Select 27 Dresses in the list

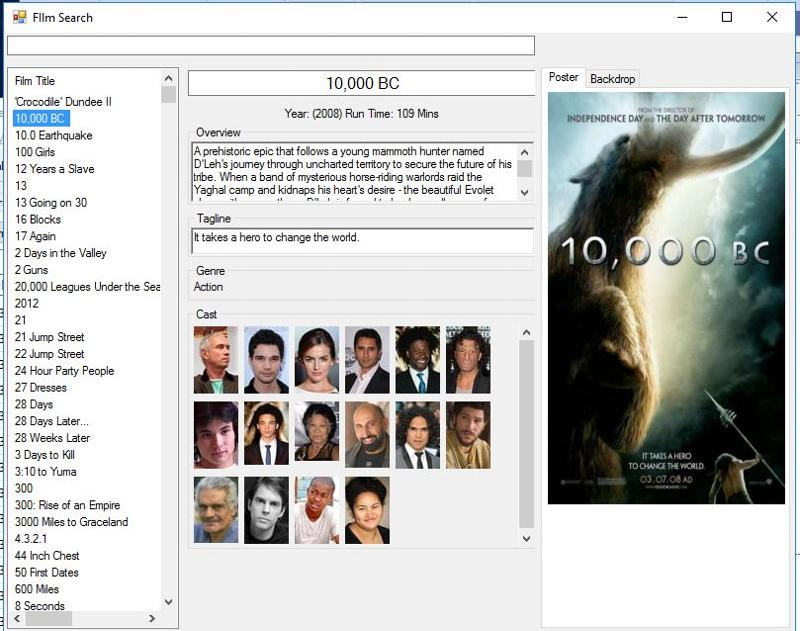(41, 388)
